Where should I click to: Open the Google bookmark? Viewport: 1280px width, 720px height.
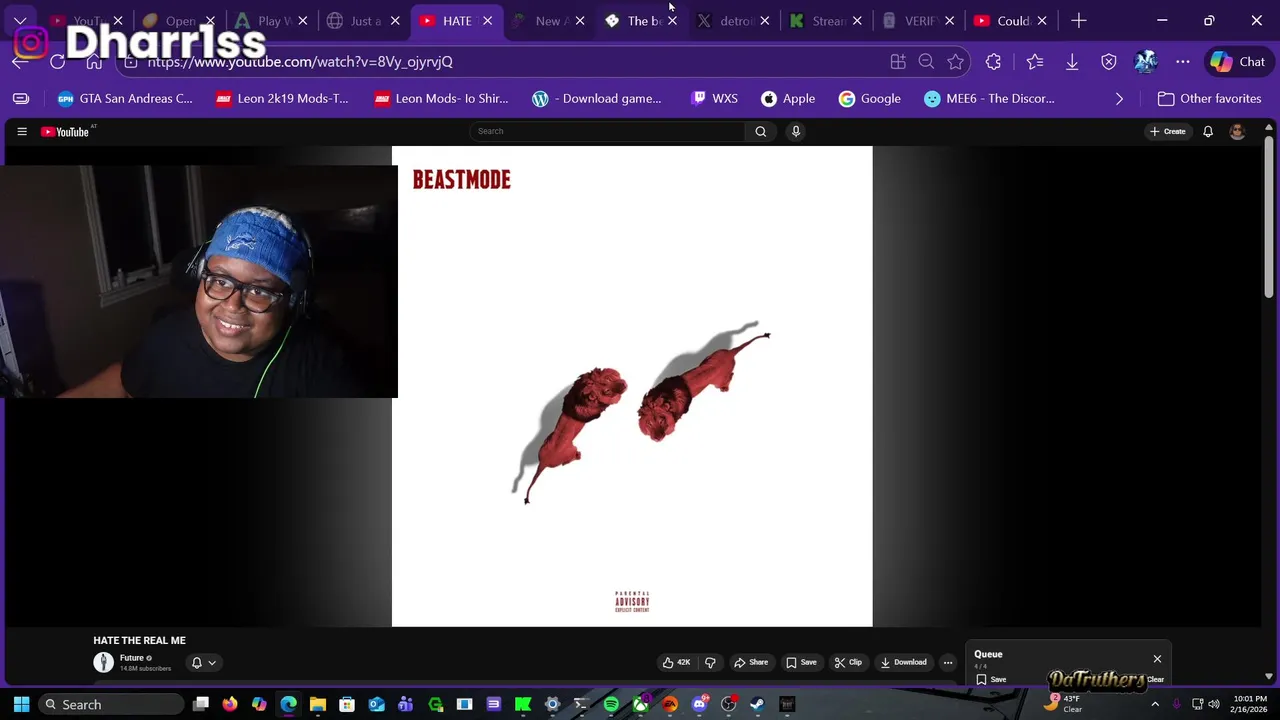870,98
